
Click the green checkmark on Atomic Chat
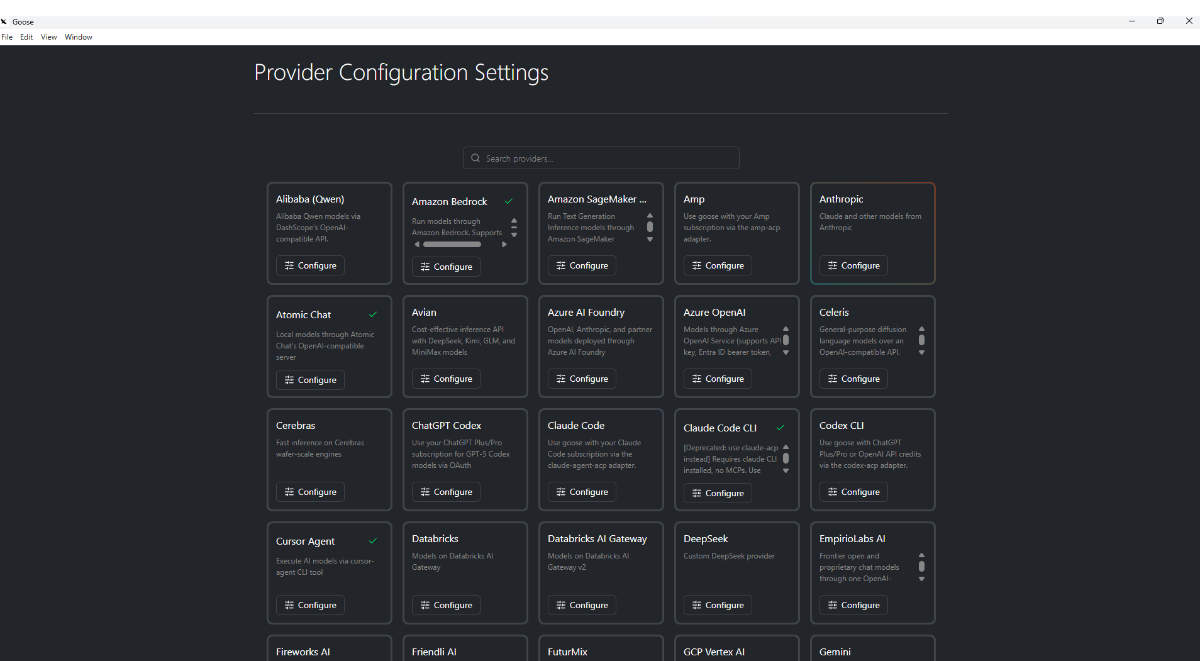(373, 314)
